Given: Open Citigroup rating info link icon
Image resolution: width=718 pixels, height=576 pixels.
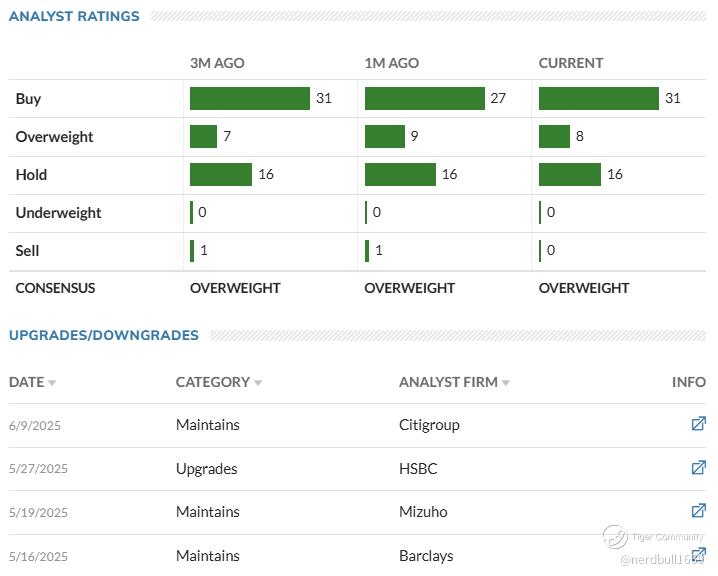Looking at the screenshot, I should [x=698, y=424].
